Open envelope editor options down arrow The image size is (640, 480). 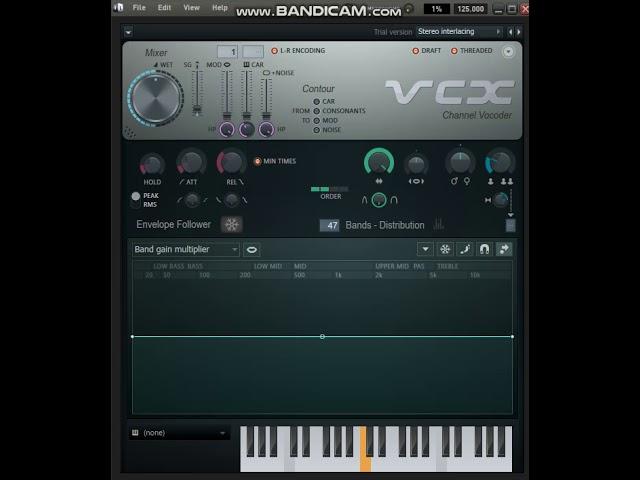pyautogui.click(x=425, y=249)
